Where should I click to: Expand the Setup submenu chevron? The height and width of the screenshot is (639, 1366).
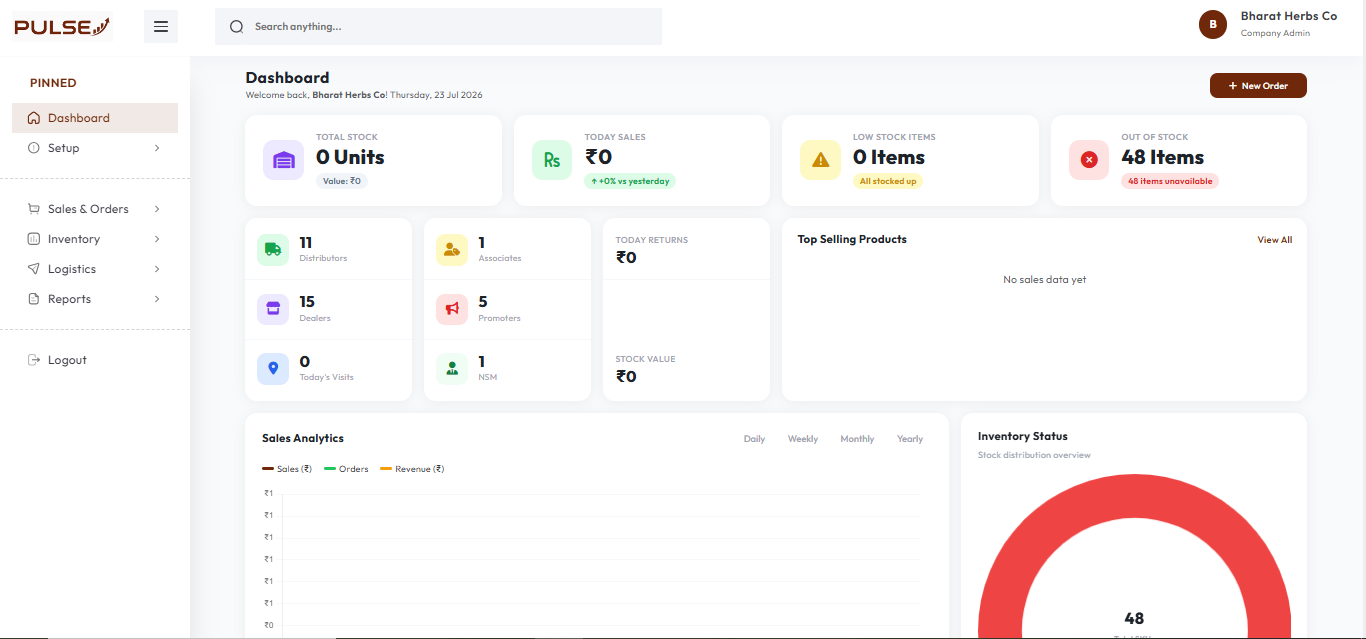157,148
